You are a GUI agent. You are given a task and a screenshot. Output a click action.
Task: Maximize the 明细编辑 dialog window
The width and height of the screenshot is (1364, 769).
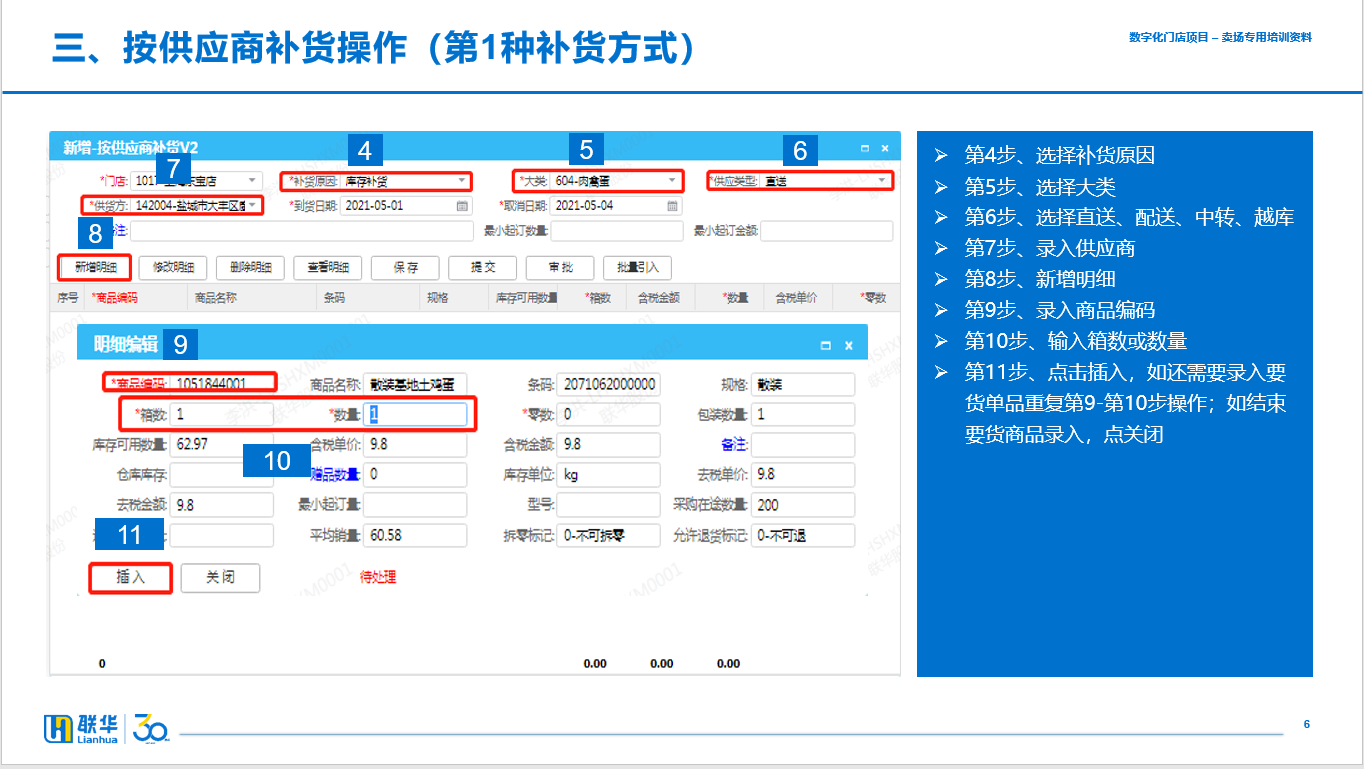pyautogui.click(x=825, y=345)
